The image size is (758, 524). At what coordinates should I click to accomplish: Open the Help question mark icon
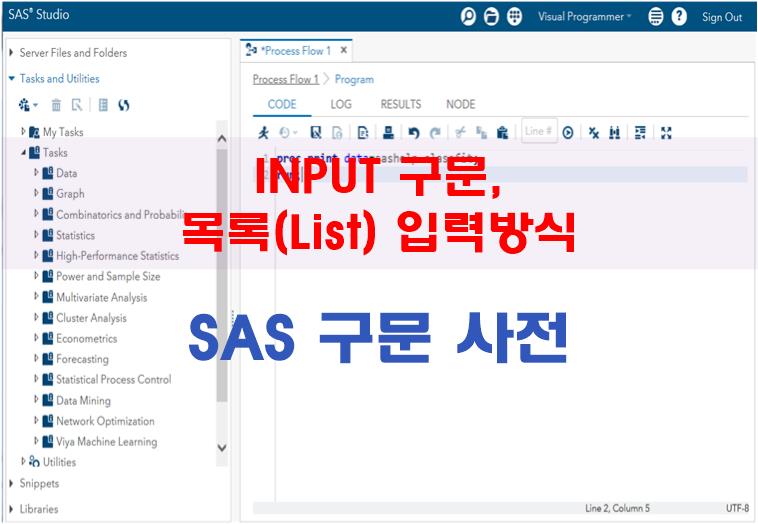click(x=679, y=17)
